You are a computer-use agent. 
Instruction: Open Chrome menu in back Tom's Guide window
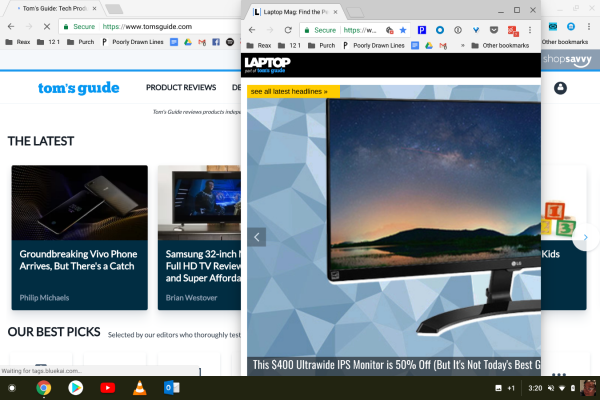click(589, 26)
